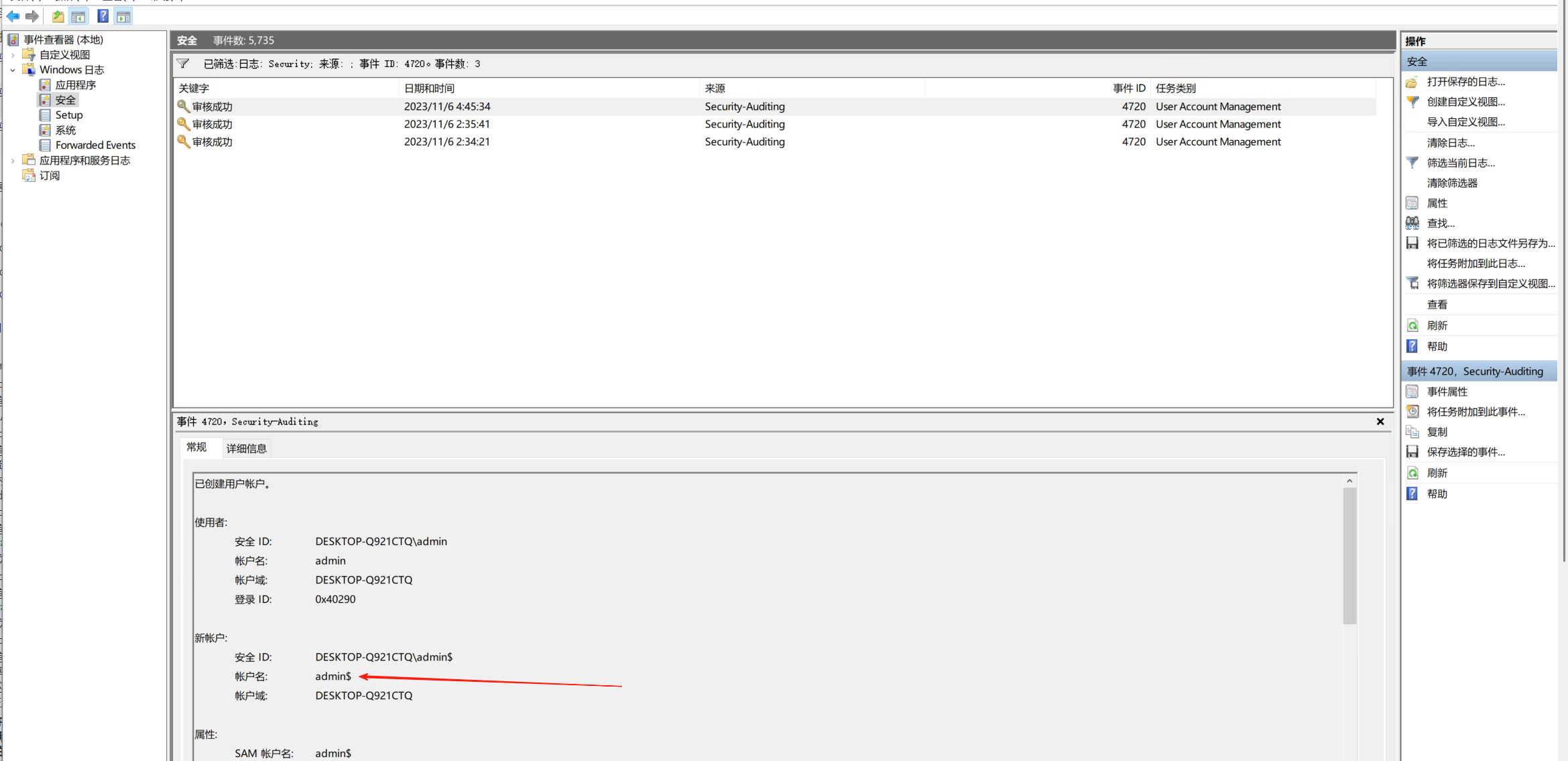Image resolution: width=1568 pixels, height=761 pixels.
Task: Click the blue help toolbar icon
Action: pyautogui.click(x=103, y=16)
